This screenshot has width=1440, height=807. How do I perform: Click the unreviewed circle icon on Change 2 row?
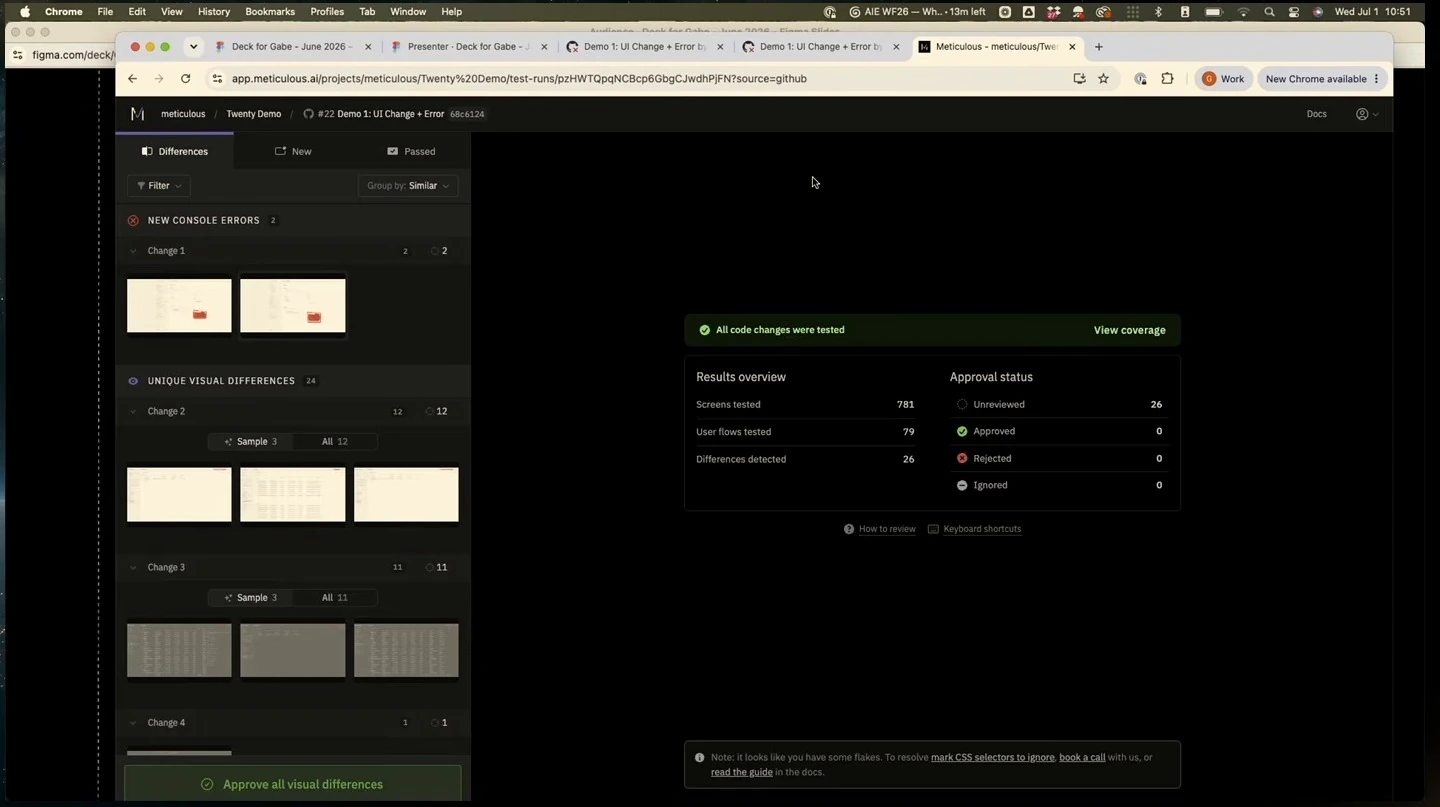(x=430, y=411)
